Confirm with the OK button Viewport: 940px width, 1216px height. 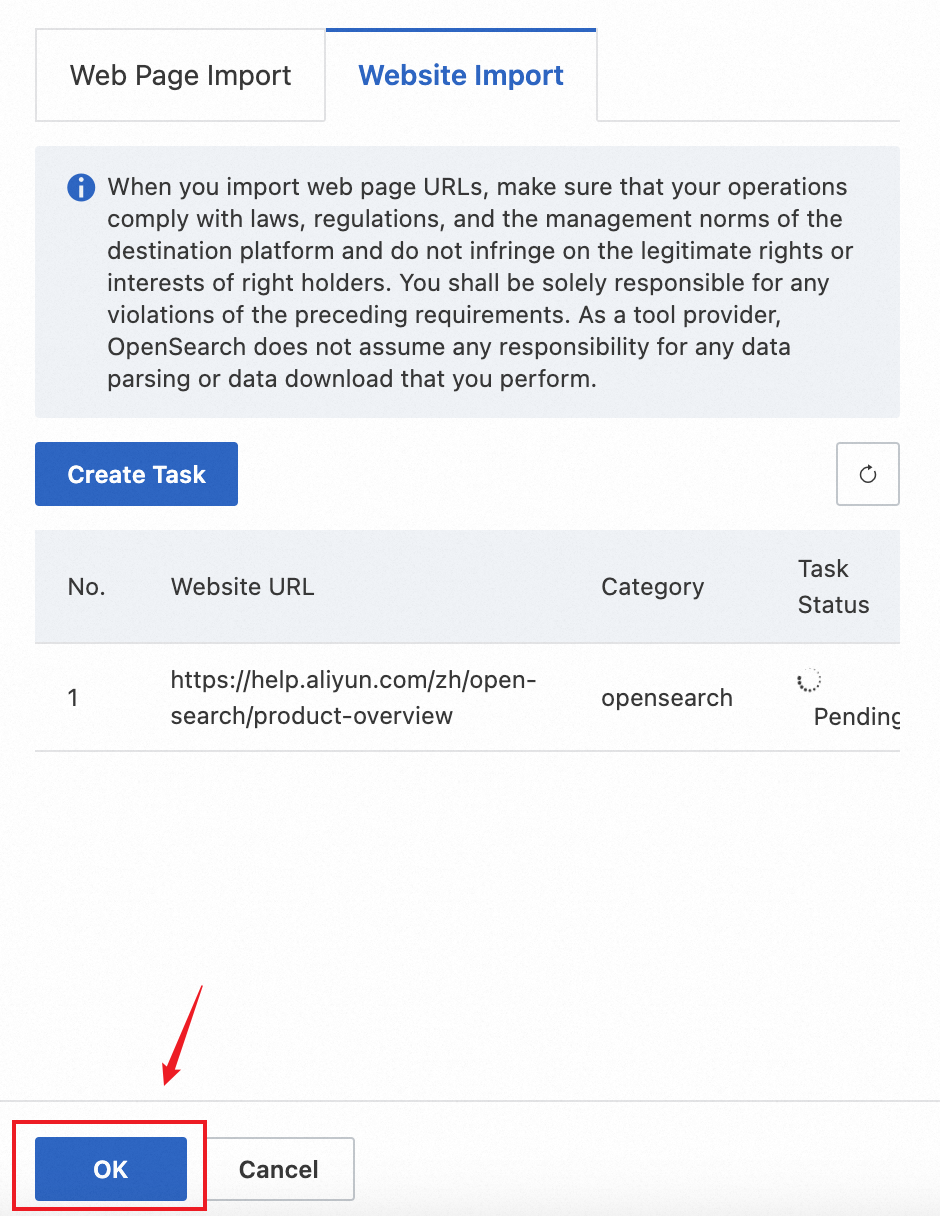click(x=111, y=1169)
